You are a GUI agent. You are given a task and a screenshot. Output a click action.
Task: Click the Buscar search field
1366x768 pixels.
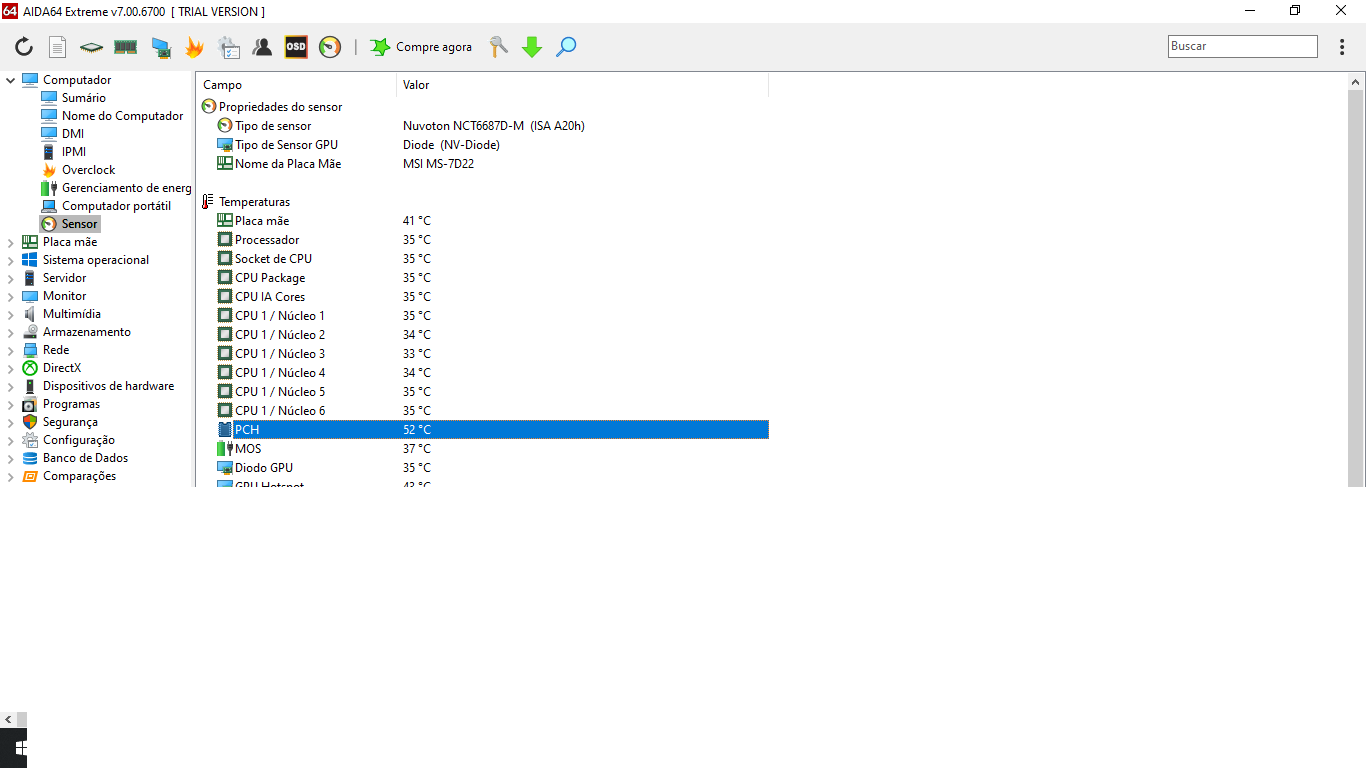[x=1243, y=46]
